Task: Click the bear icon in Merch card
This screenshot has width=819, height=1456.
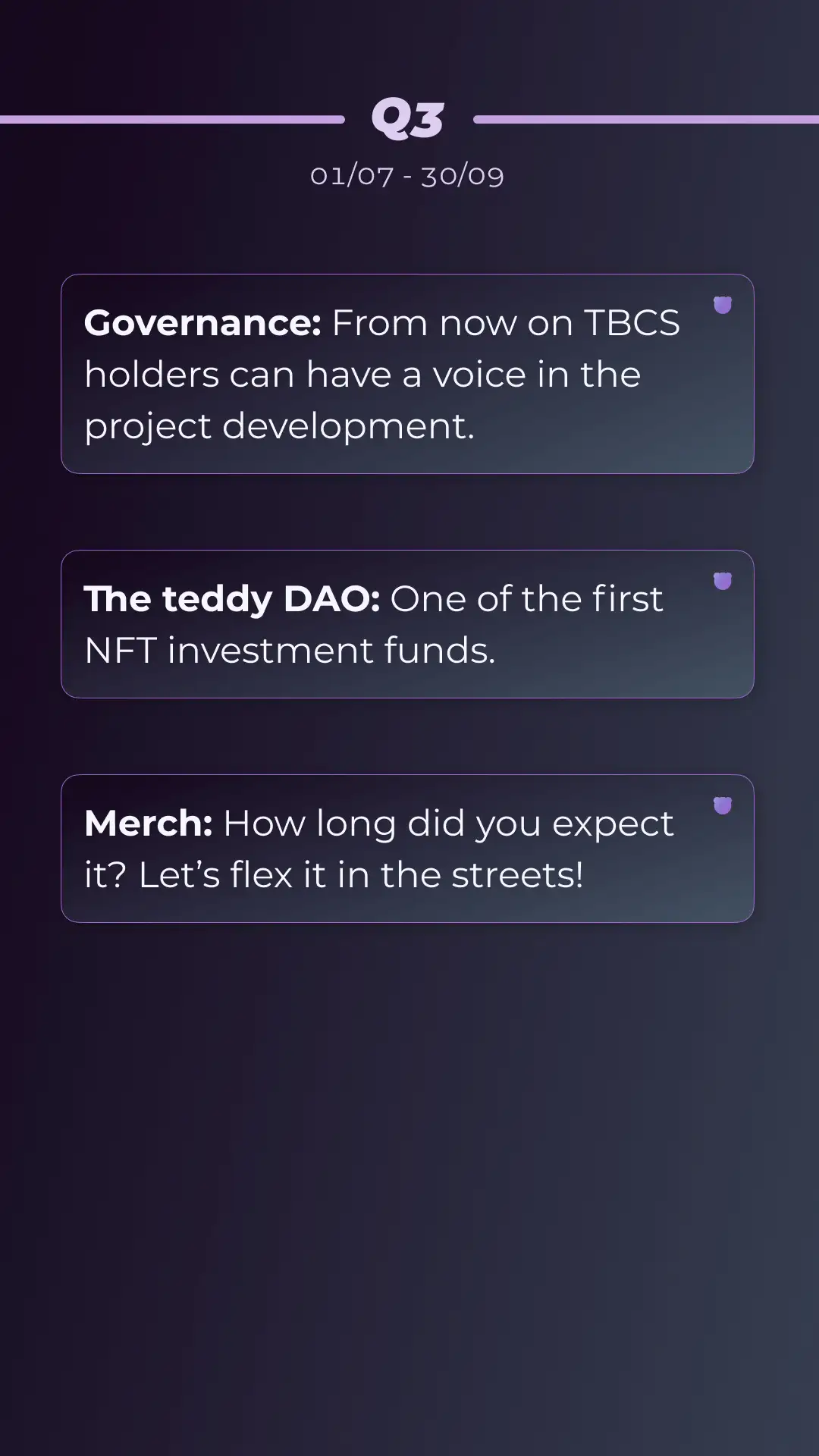Action: (723, 805)
